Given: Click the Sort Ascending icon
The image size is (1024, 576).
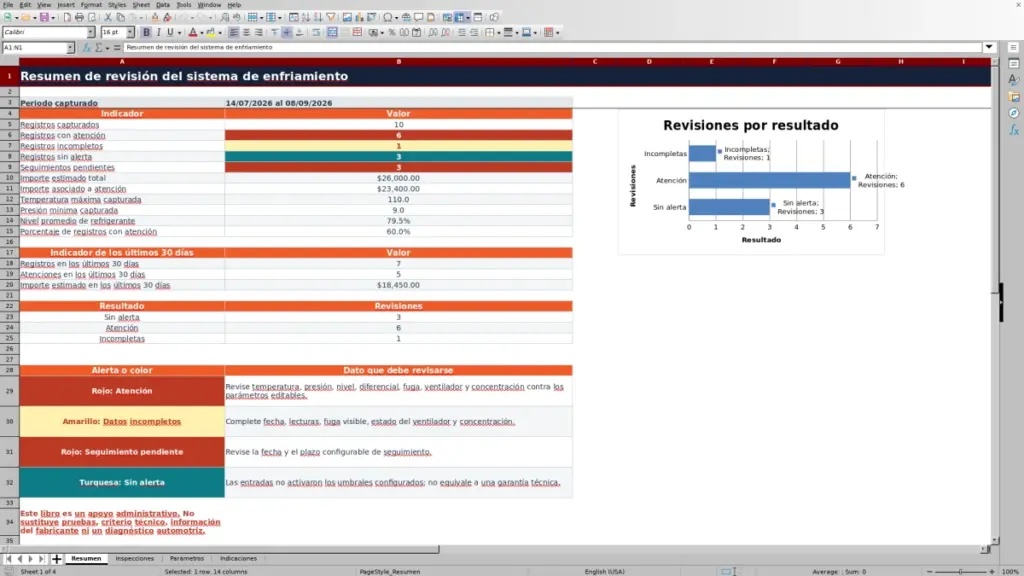Looking at the screenshot, I should 306,18.
